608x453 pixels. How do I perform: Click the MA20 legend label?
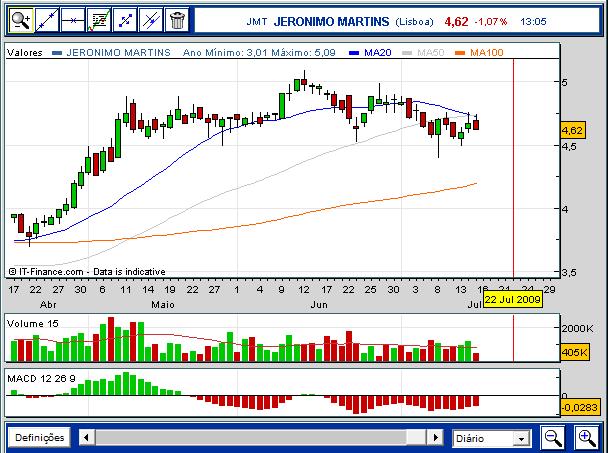click(x=377, y=52)
